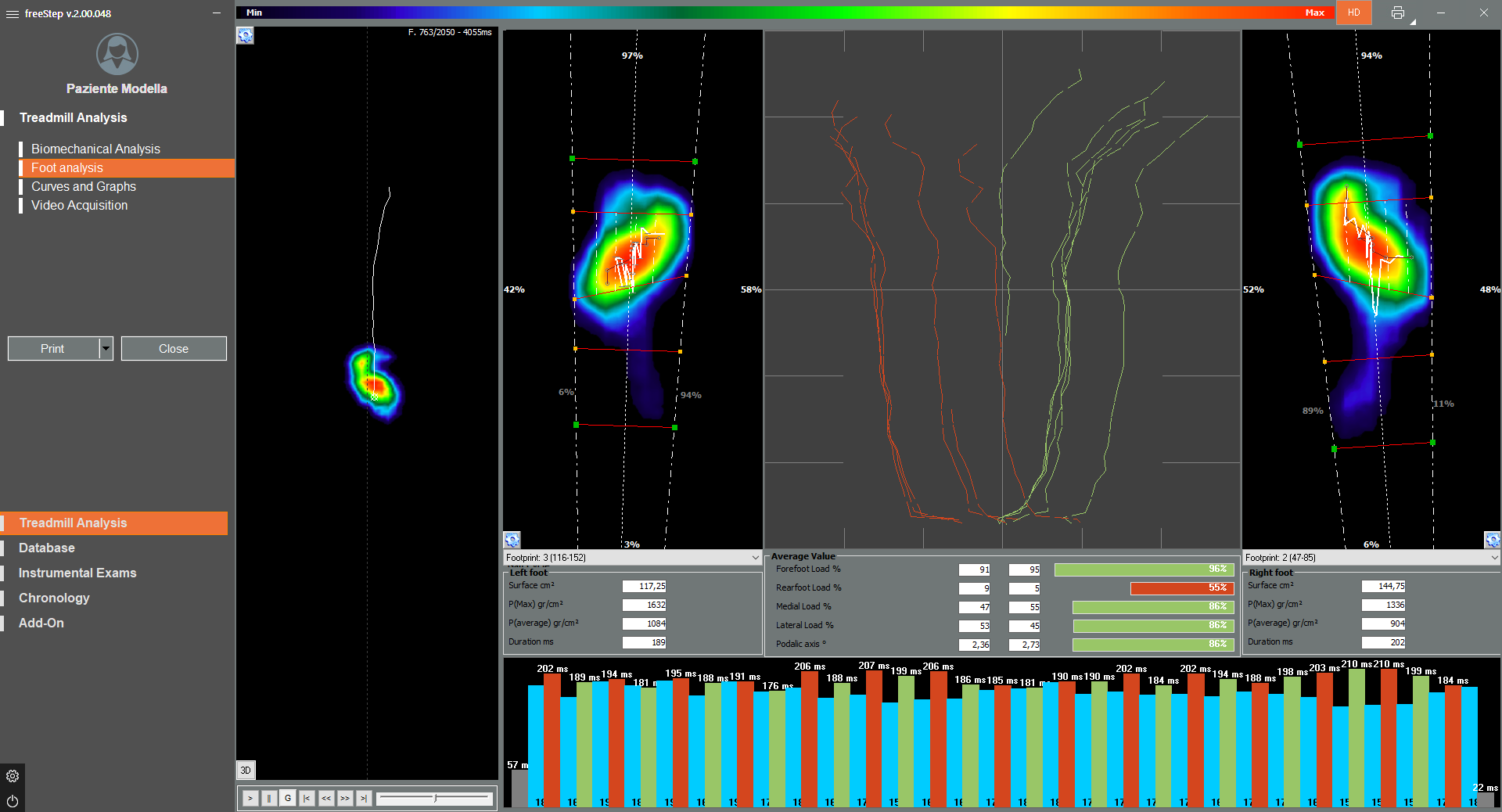Image resolution: width=1502 pixels, height=812 pixels.
Task: Click the playback position slider
Action: [x=434, y=798]
